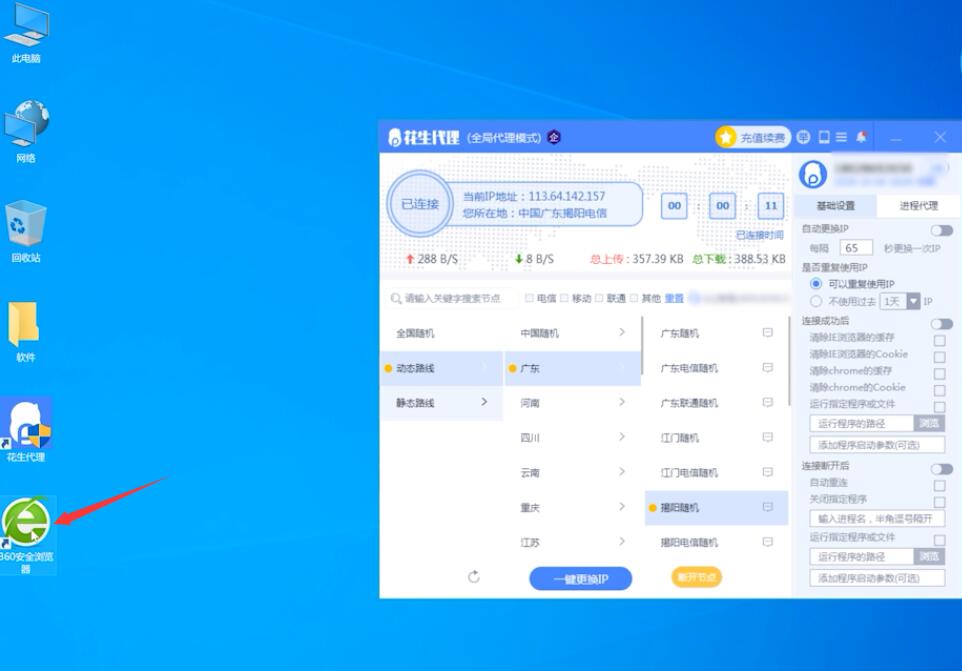Click the notification bell icon in title bar

pyautogui.click(x=861, y=137)
